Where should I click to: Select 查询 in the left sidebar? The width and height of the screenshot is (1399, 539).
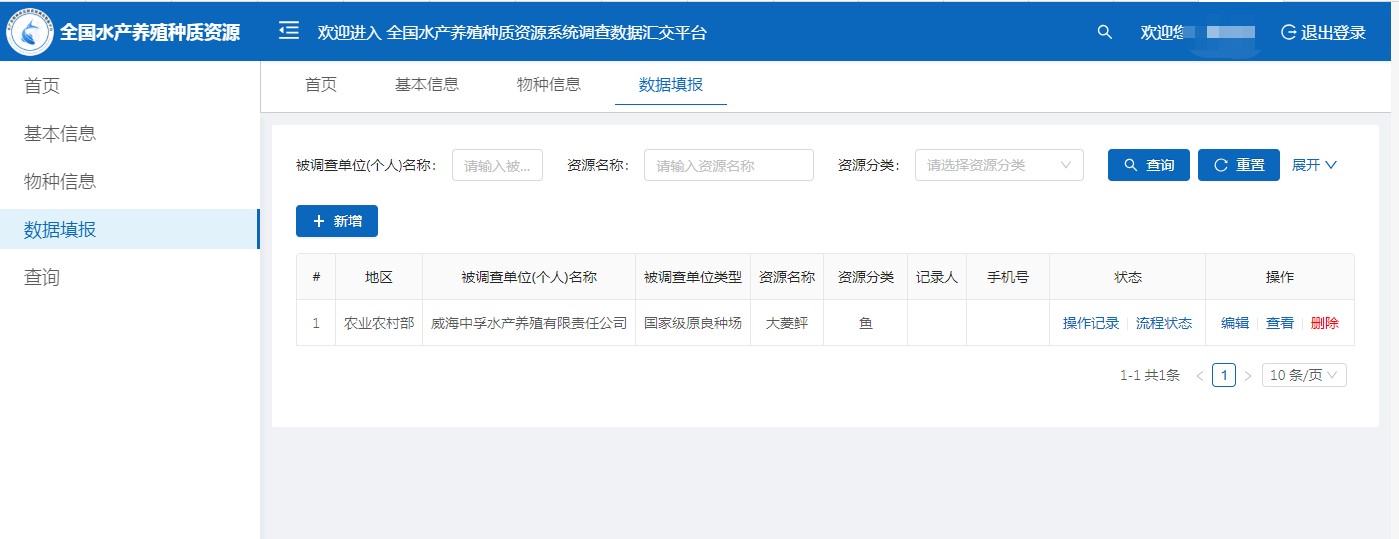click(x=42, y=277)
